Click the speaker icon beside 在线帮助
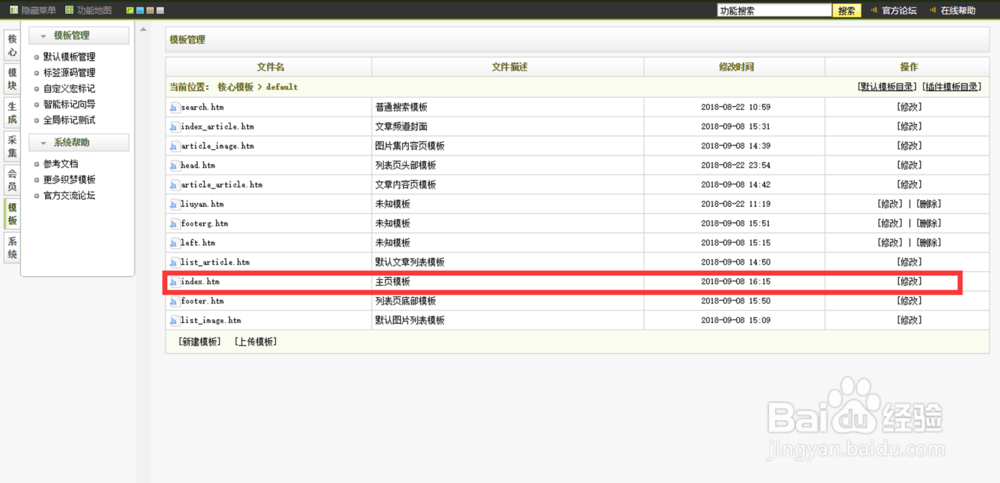This screenshot has height=483, width=1000. coord(932,10)
